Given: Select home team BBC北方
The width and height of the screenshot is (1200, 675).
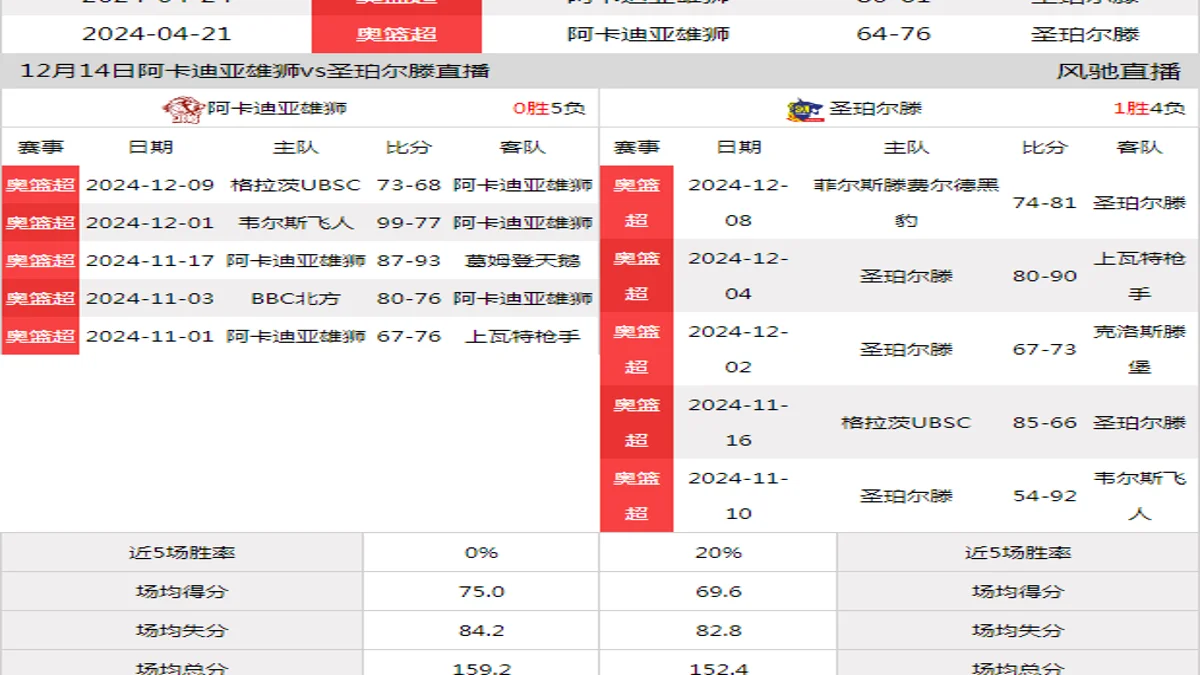Looking at the screenshot, I should (295, 298).
